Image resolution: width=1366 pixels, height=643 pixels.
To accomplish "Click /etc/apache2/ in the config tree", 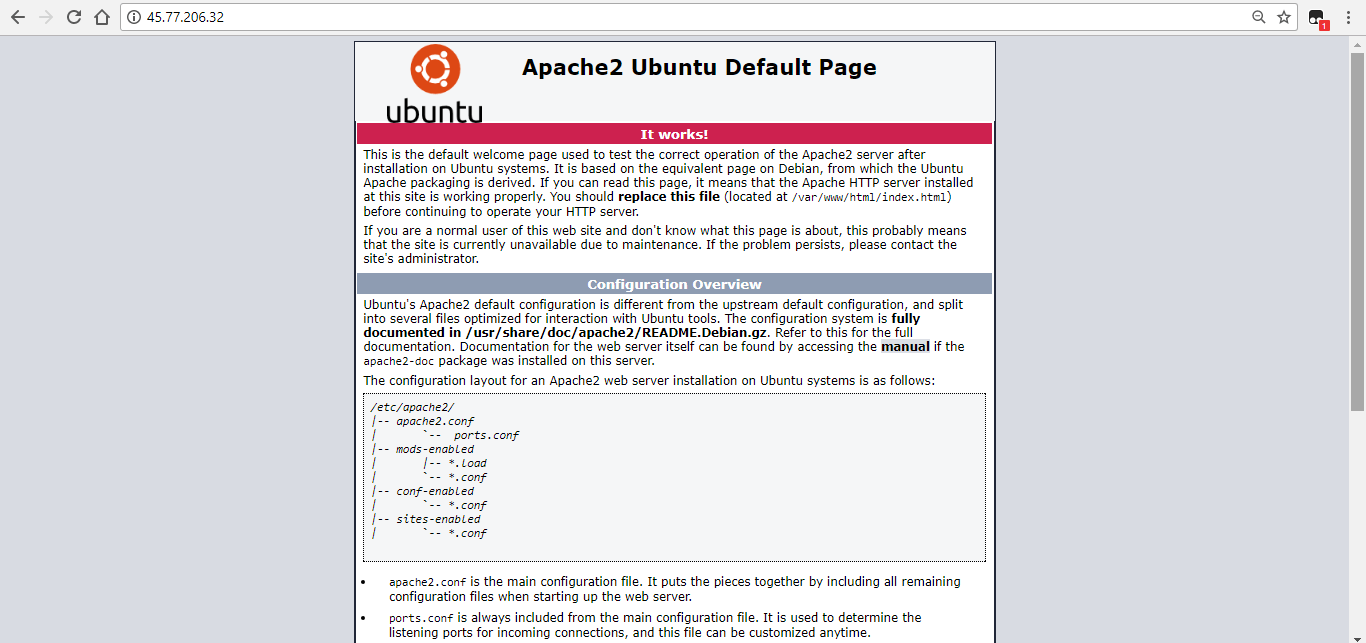I will pyautogui.click(x=412, y=407).
